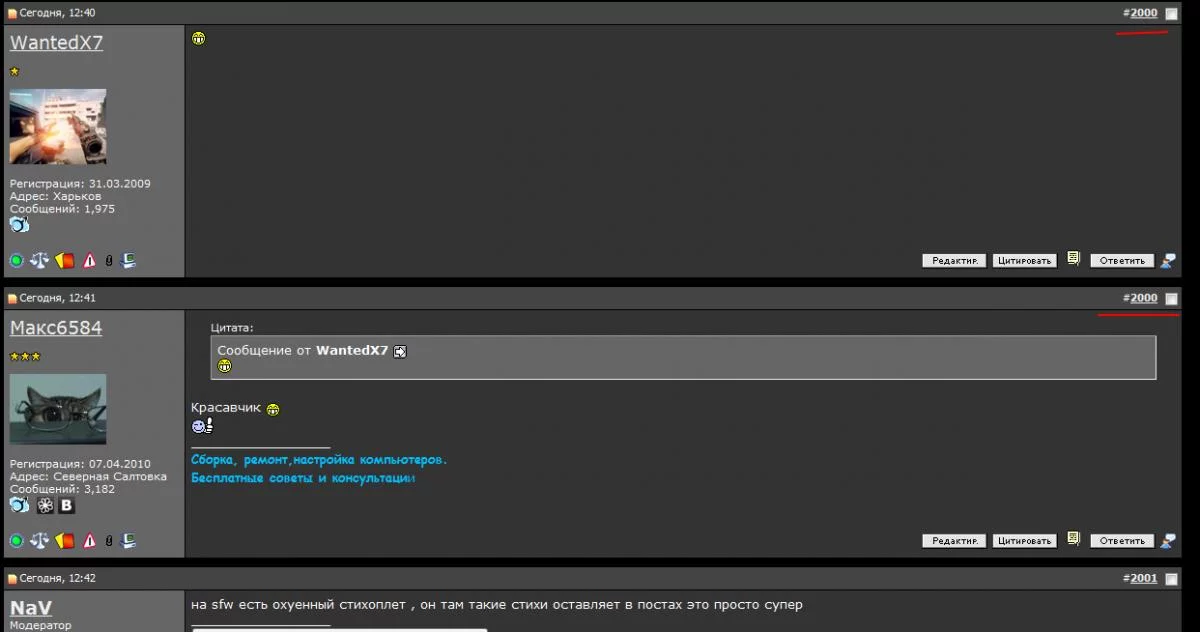The image size is (1200, 632).
Task: Report WantedX7's post via warning triangle icon
Action: tap(88, 260)
